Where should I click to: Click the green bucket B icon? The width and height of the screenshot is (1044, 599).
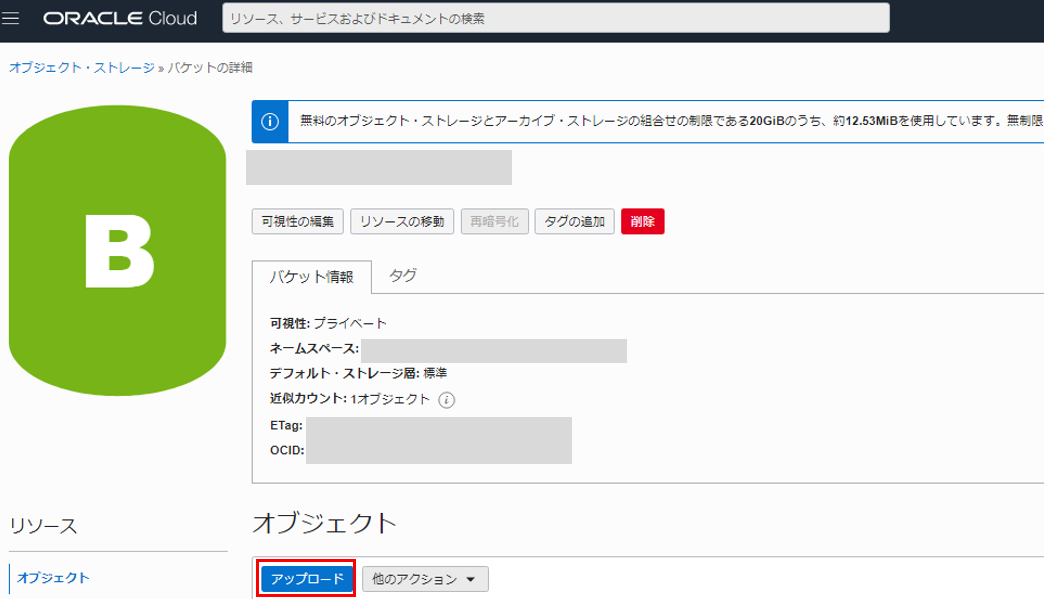[117, 251]
